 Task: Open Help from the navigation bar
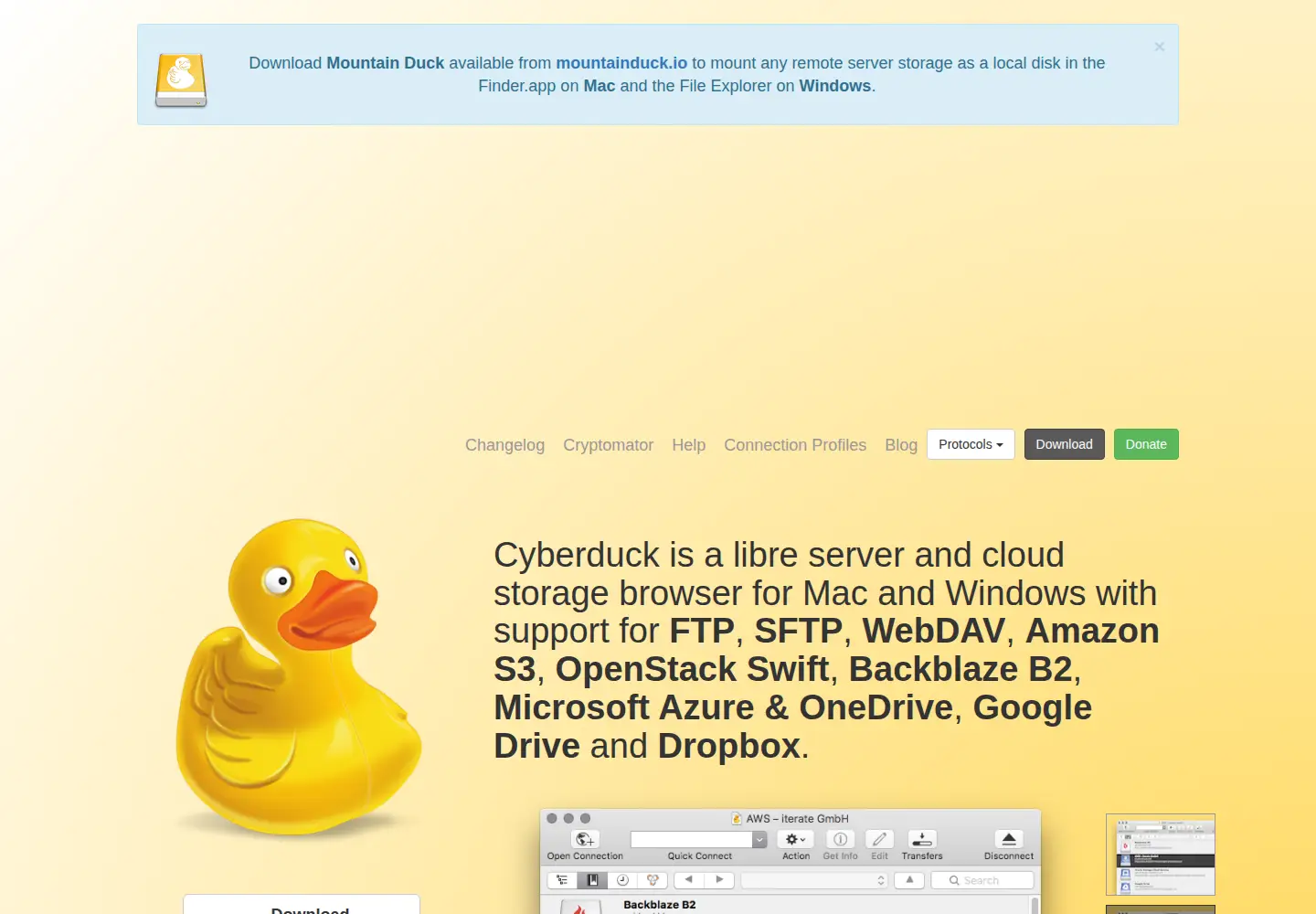click(689, 445)
